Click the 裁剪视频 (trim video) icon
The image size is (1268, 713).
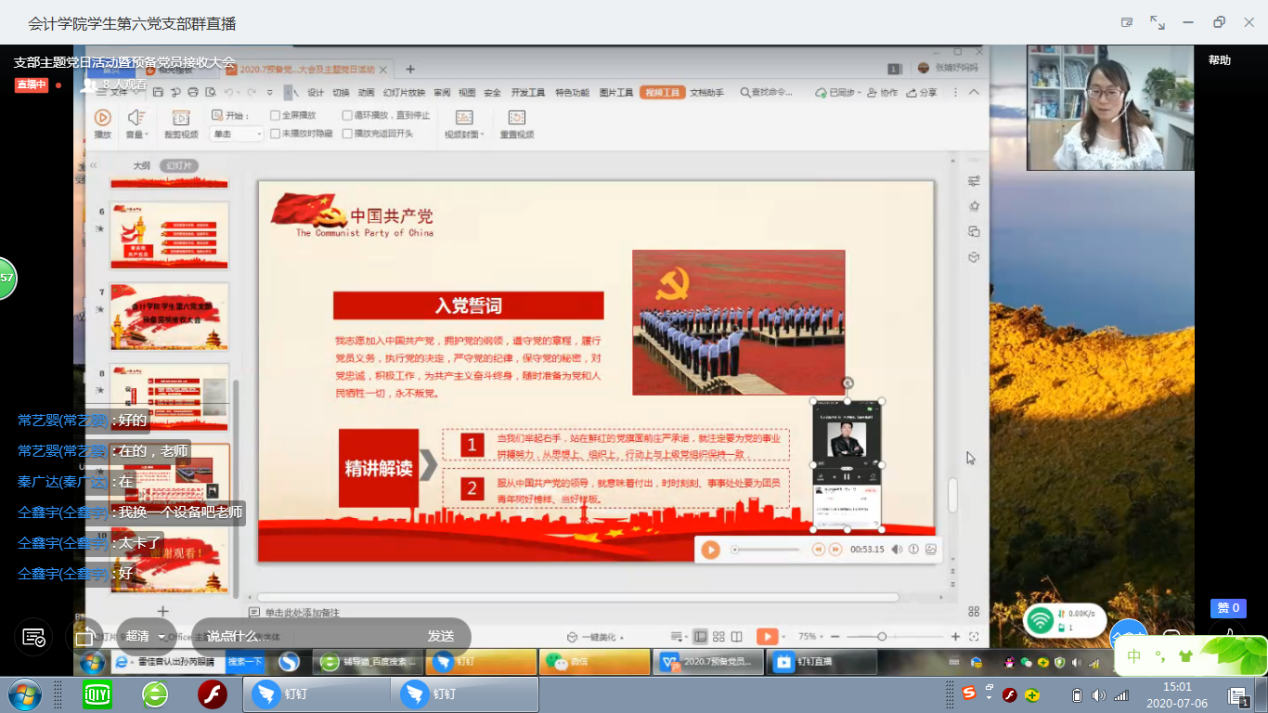click(x=181, y=123)
